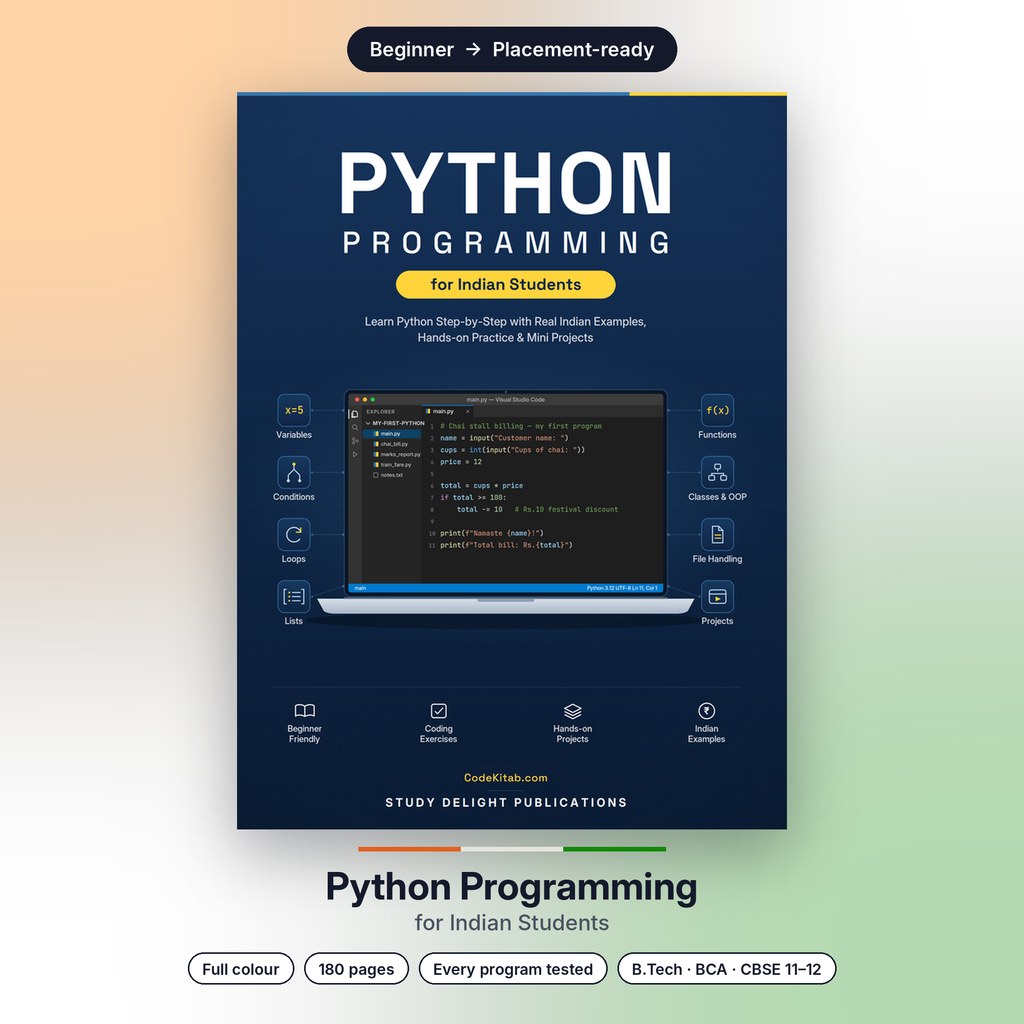The width and height of the screenshot is (1024, 1024).
Task: Click the Variables x=5 icon
Action: (294, 410)
